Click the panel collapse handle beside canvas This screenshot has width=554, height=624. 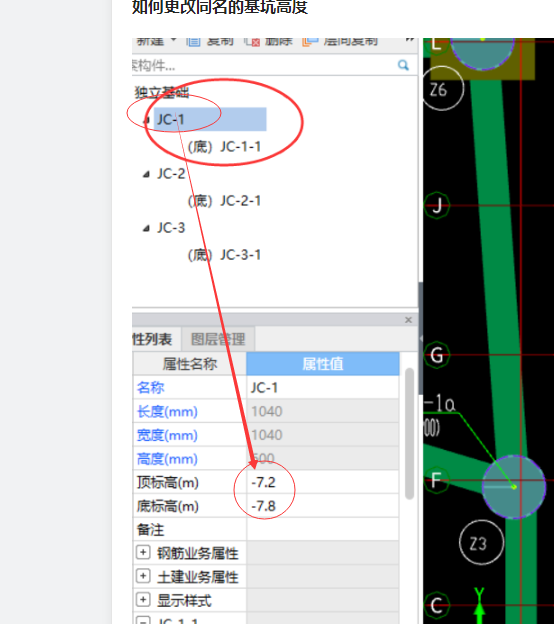[421, 338]
